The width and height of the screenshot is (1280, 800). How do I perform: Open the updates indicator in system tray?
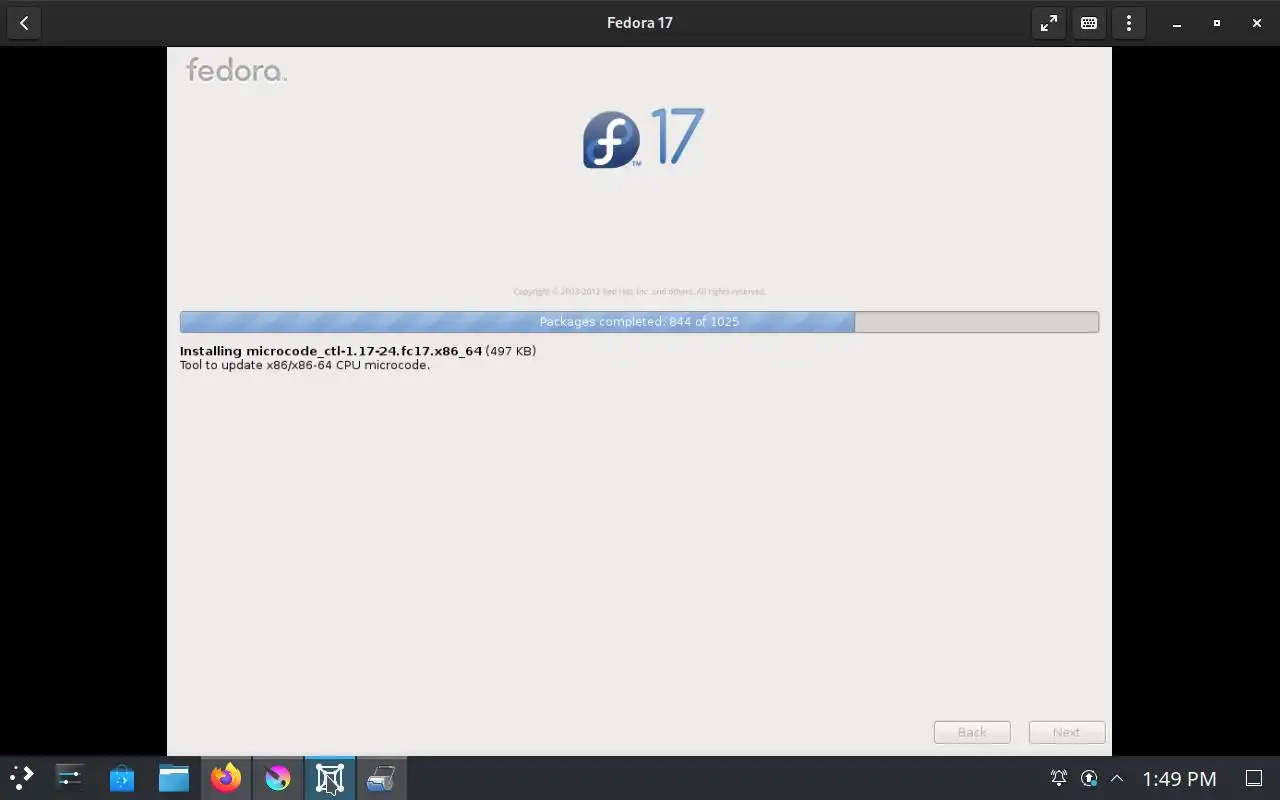1089,778
